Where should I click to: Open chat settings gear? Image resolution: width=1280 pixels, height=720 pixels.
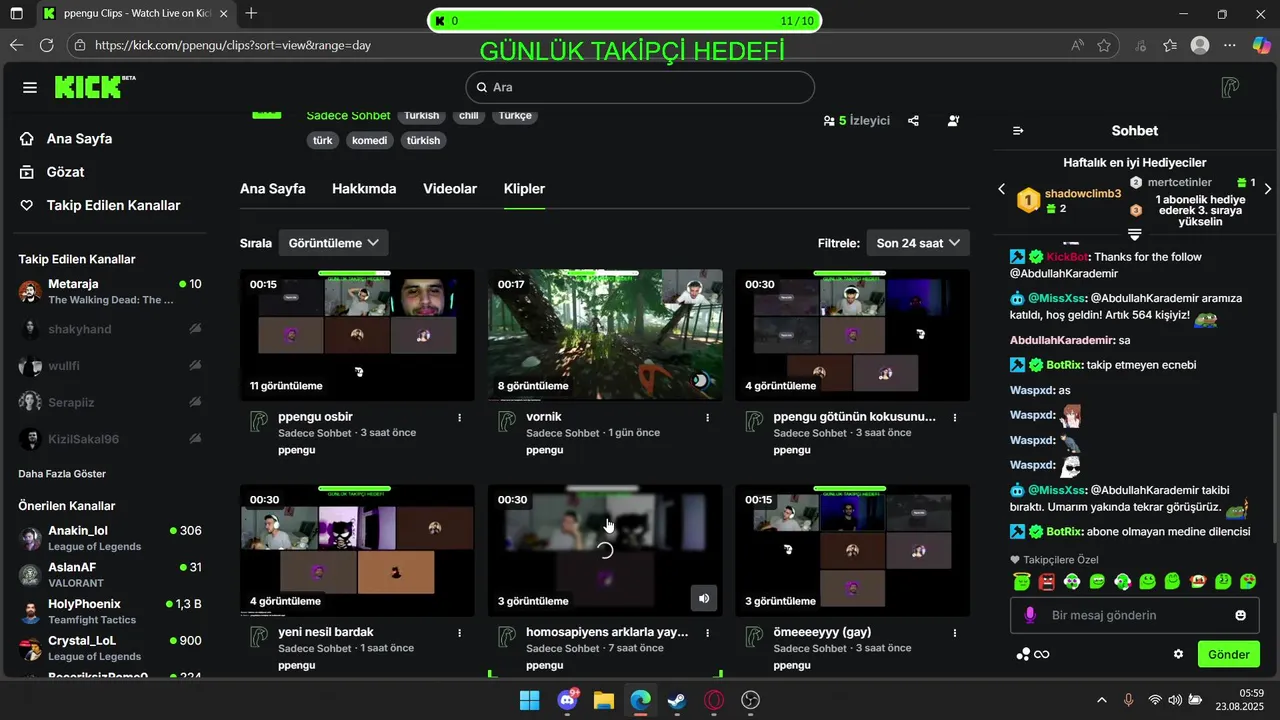pos(1178,654)
